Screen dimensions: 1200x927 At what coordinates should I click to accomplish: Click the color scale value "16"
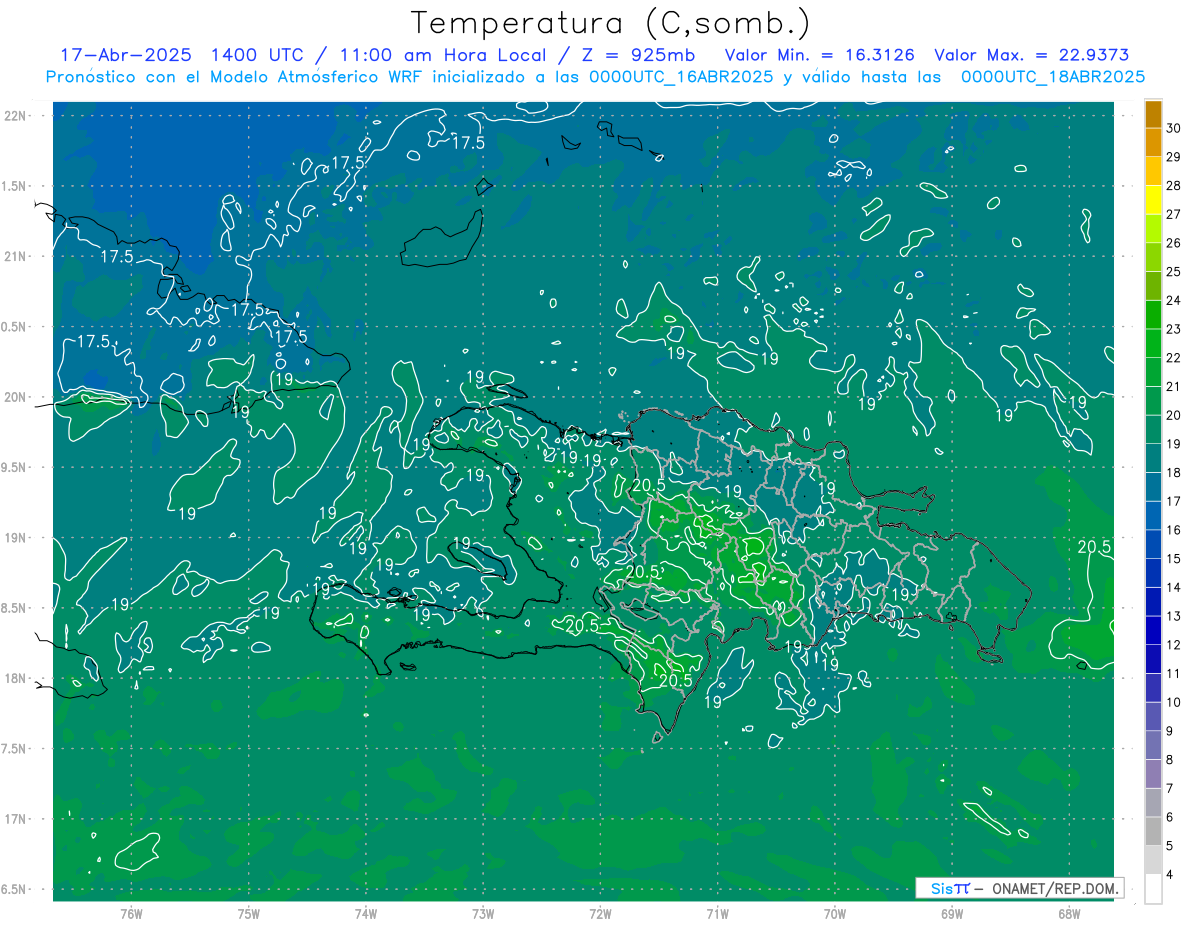pos(1174,530)
